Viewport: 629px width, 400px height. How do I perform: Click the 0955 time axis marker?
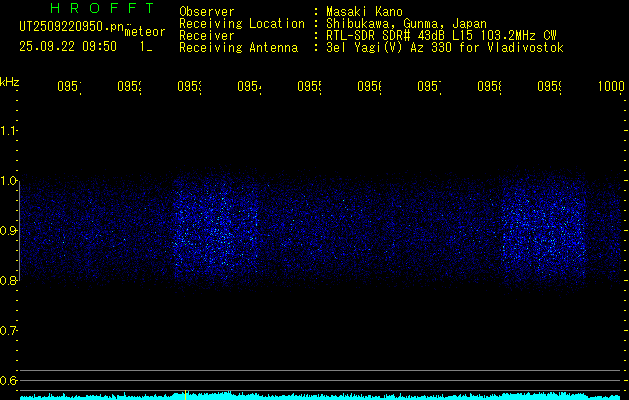click(x=310, y=87)
